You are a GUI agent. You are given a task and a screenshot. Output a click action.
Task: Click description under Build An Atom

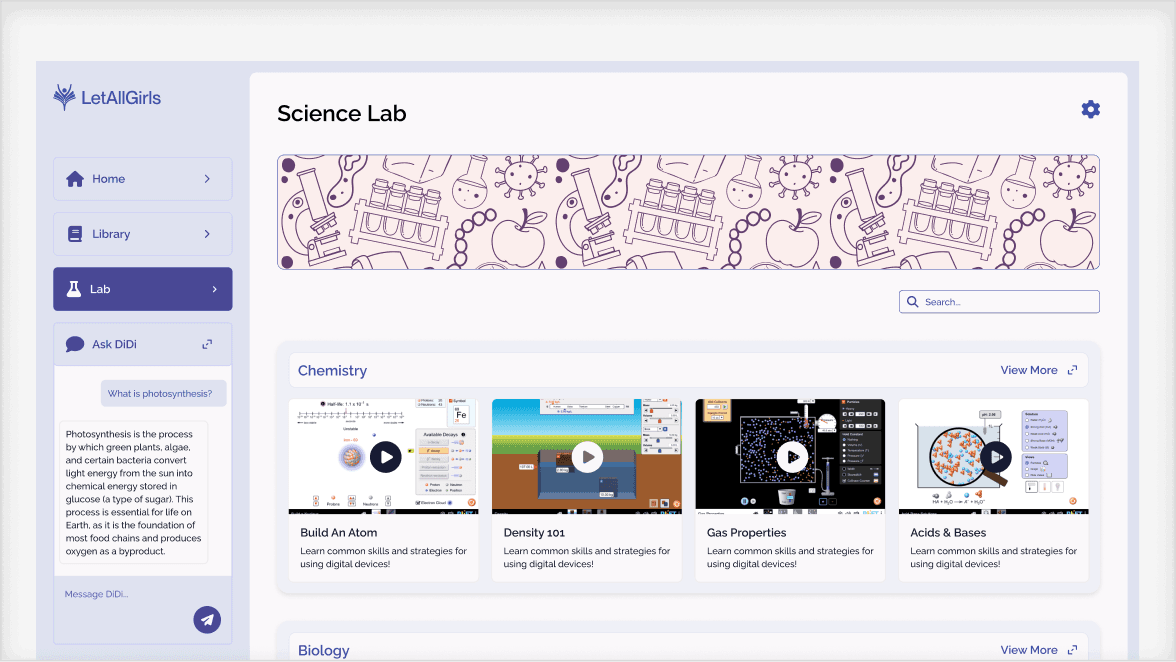(383, 557)
